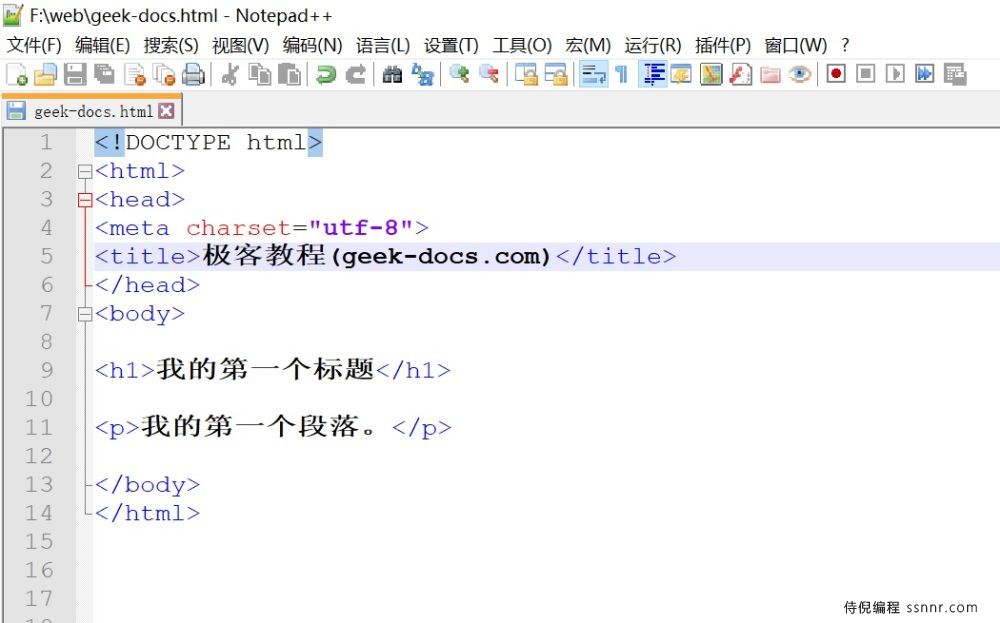Open the 语言(L) menu
1000x623 pixels.
383,45
